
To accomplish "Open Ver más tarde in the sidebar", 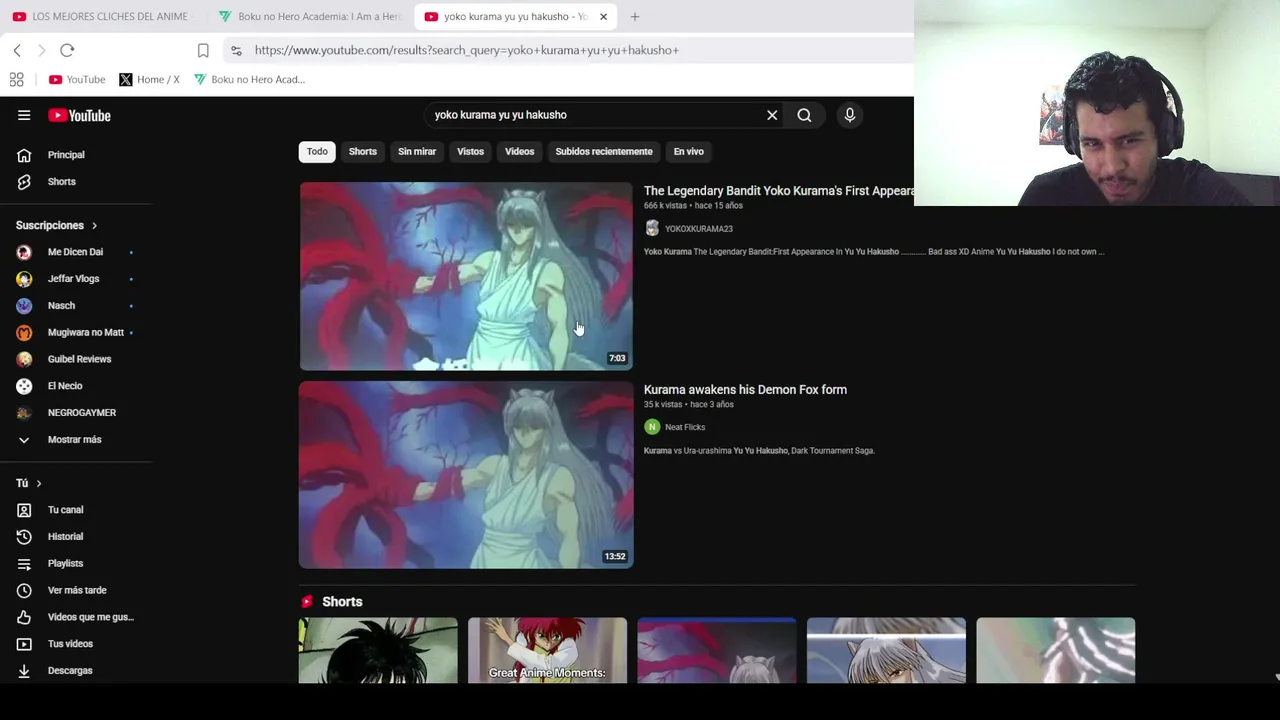I will coord(76,591).
